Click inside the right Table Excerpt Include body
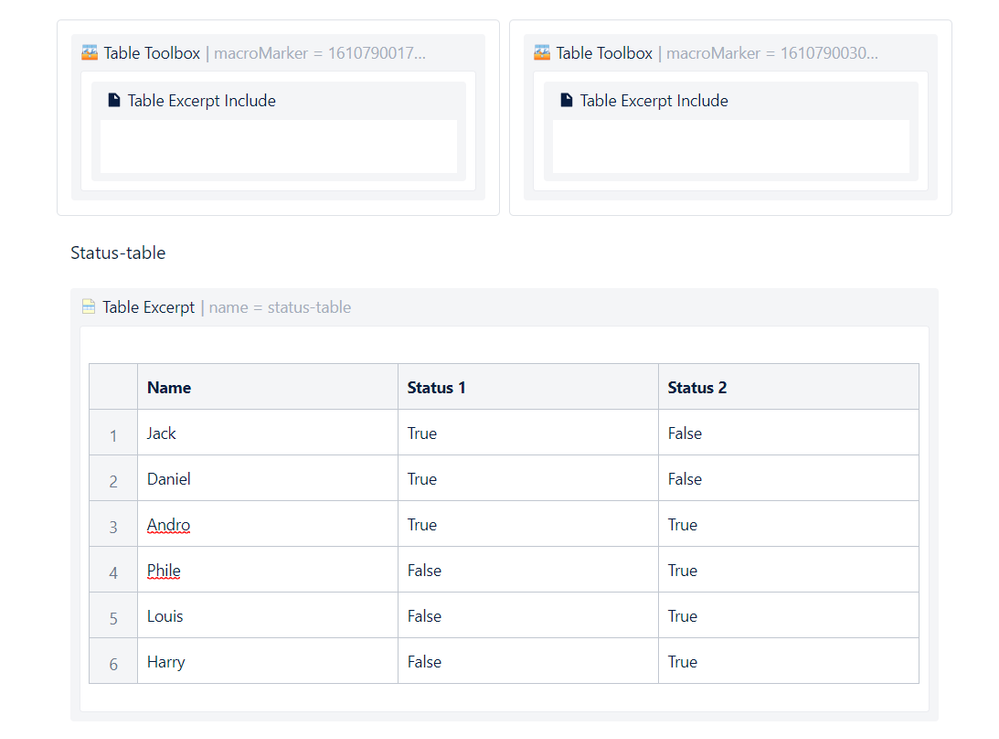Image resolution: width=999 pixels, height=739 pixels. [731, 146]
